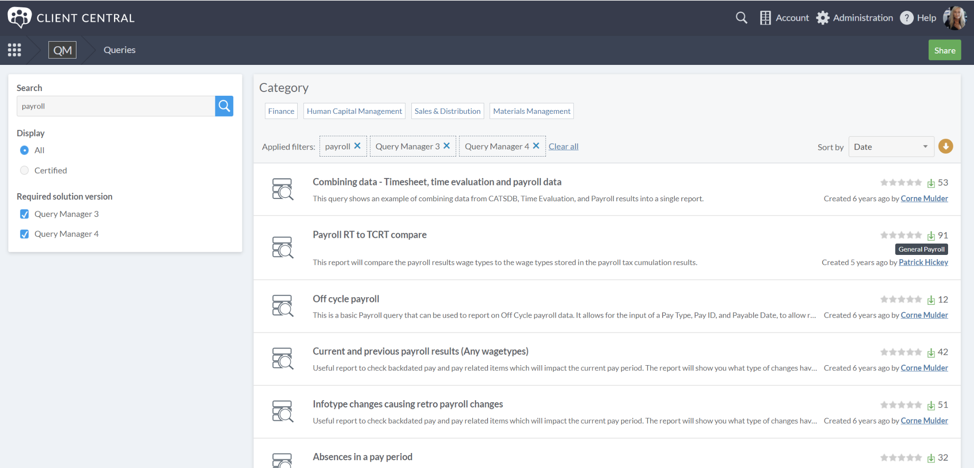This screenshot has height=468, width=974.
Task: Open the app launcher grid icon
Action: [x=14, y=50]
